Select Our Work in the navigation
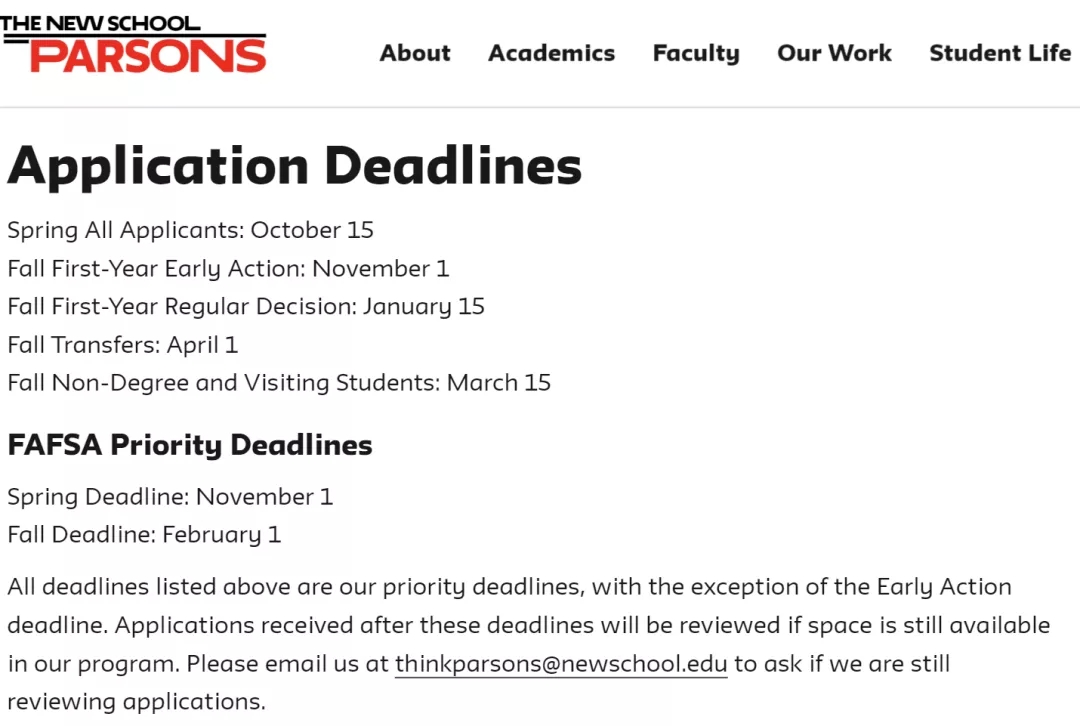 point(834,53)
